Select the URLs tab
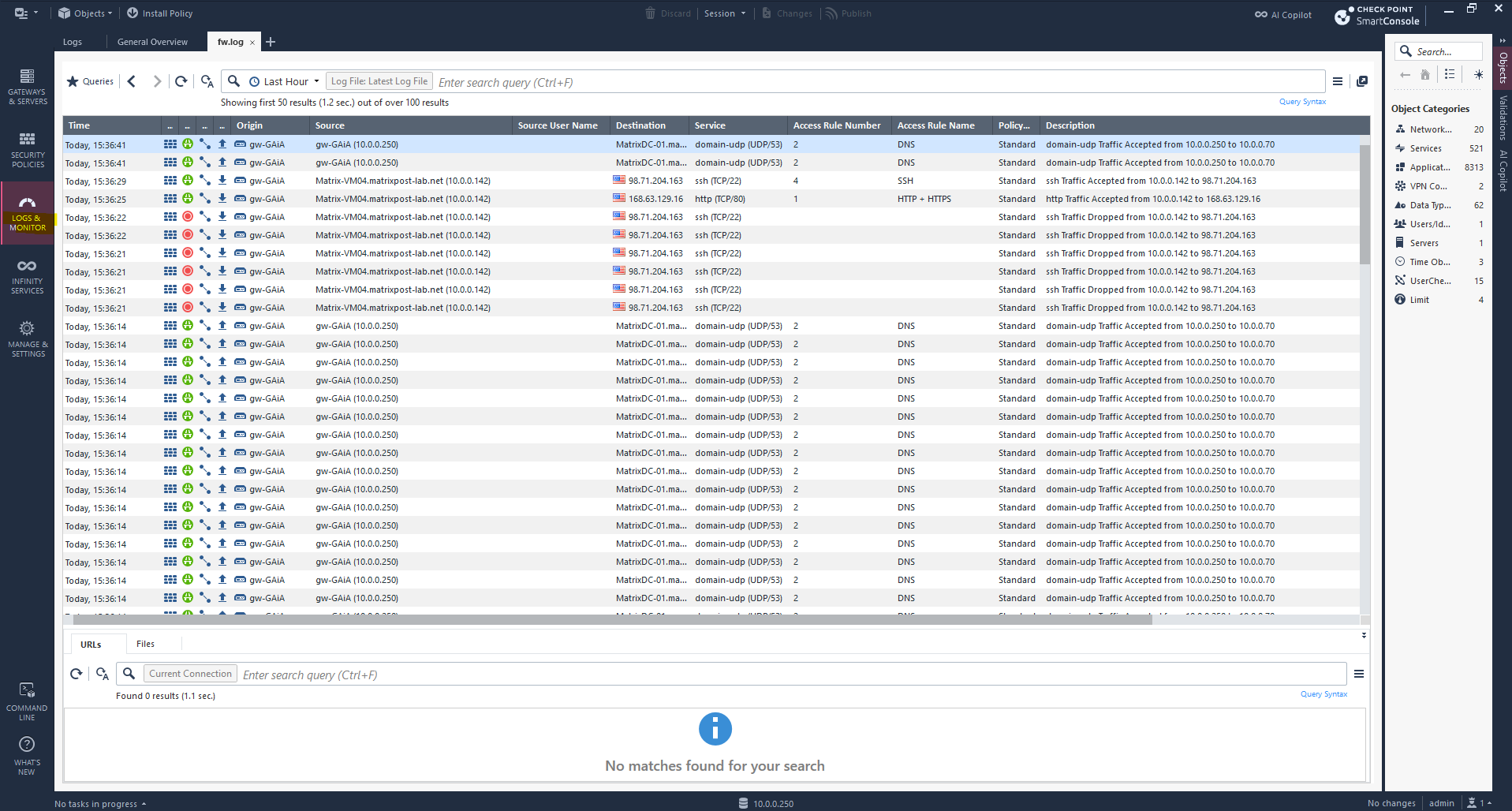The width and height of the screenshot is (1512, 811). tap(91, 645)
